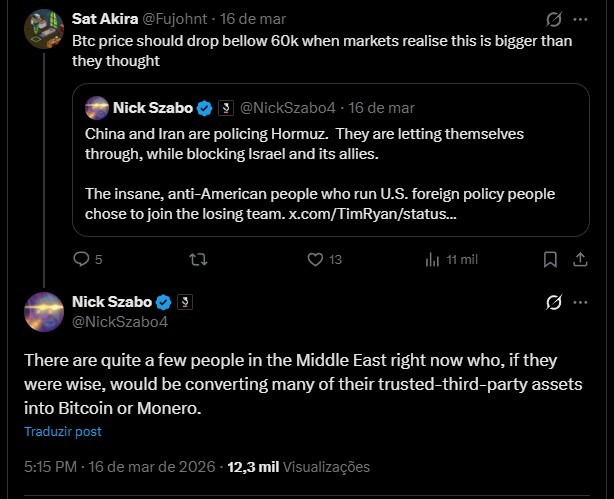Repost Sat Akira's tweet

point(198,259)
